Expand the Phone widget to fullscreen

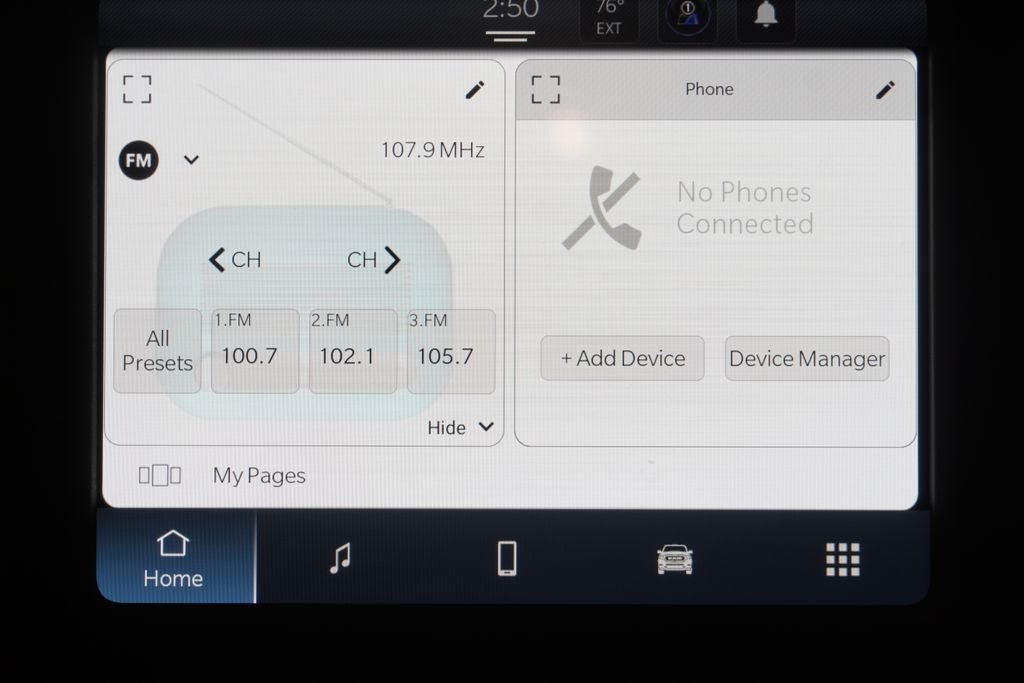coord(545,89)
